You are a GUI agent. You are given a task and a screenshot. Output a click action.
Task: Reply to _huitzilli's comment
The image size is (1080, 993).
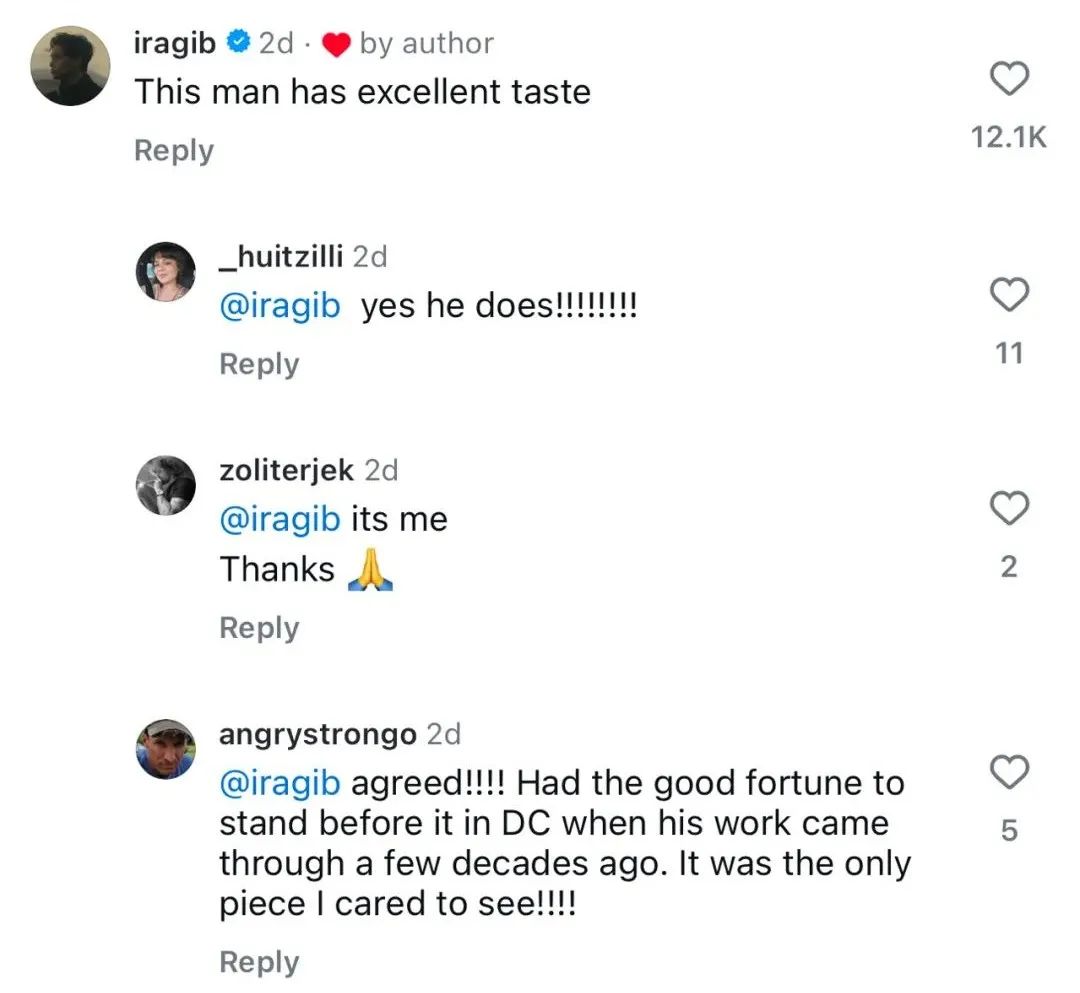tap(259, 364)
